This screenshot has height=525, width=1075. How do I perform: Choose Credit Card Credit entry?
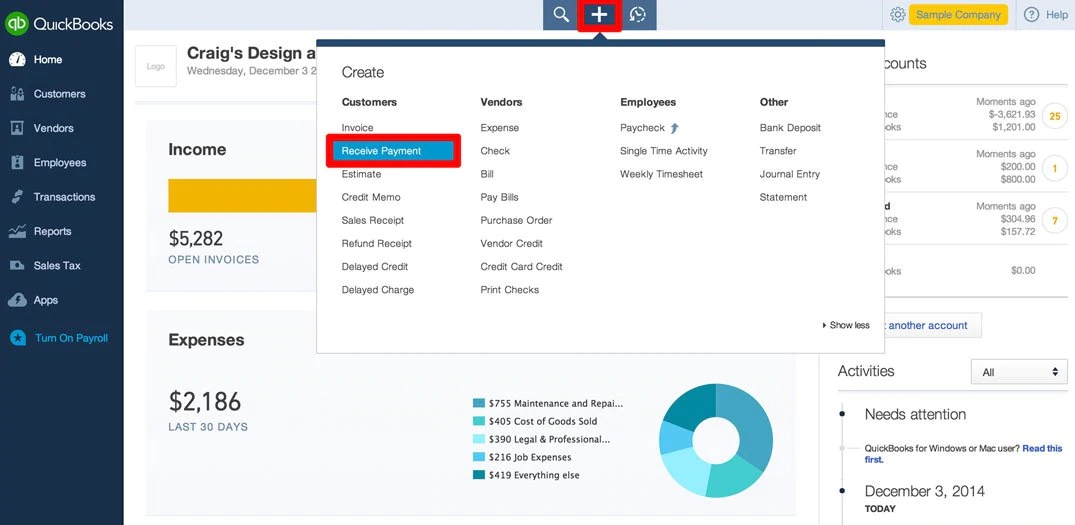(x=522, y=267)
